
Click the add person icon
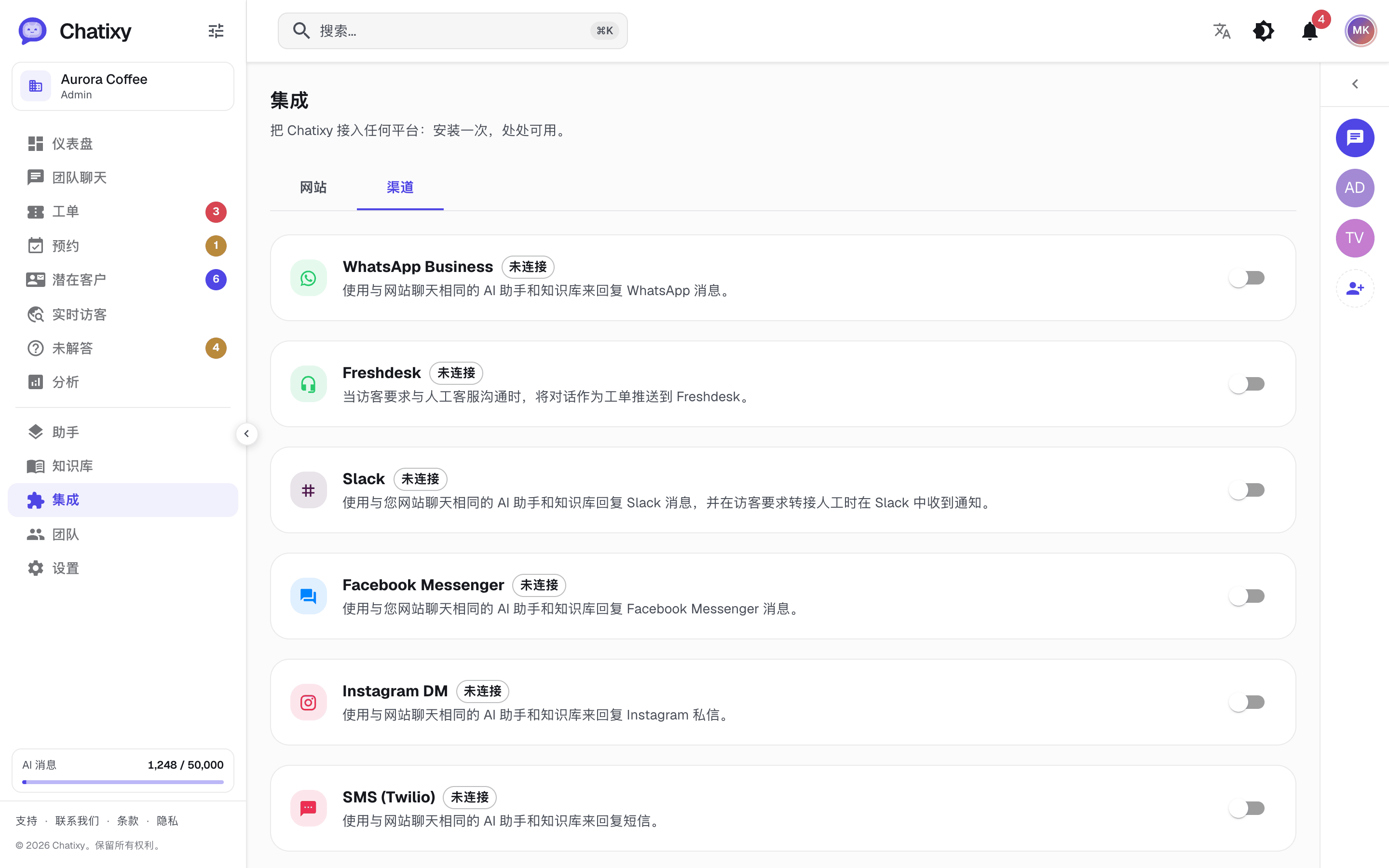(1355, 288)
